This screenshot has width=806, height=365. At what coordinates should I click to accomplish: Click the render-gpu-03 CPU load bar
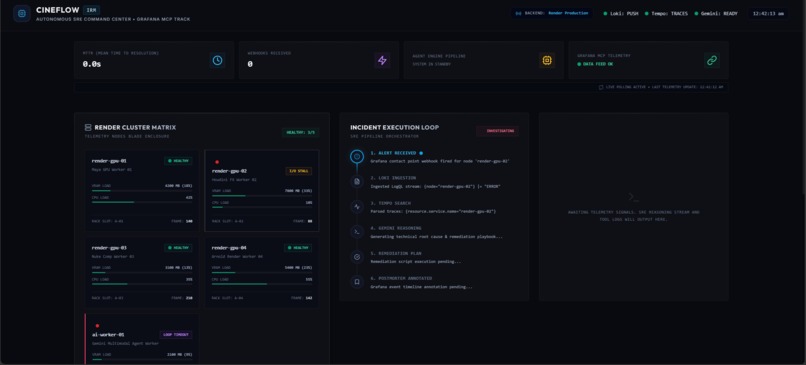tap(142, 284)
